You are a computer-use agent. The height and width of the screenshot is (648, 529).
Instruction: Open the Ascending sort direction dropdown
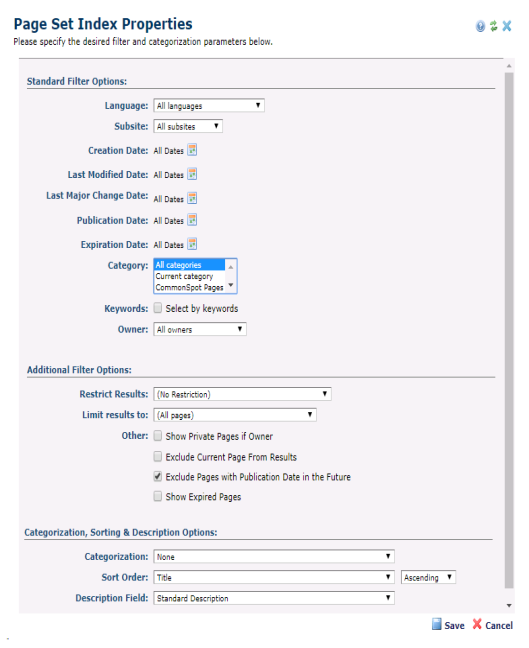pyautogui.click(x=428, y=577)
